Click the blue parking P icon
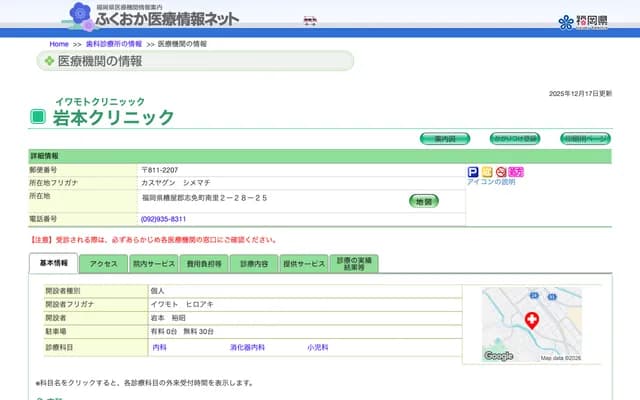Screen dimensions: 640x400 click(473, 172)
